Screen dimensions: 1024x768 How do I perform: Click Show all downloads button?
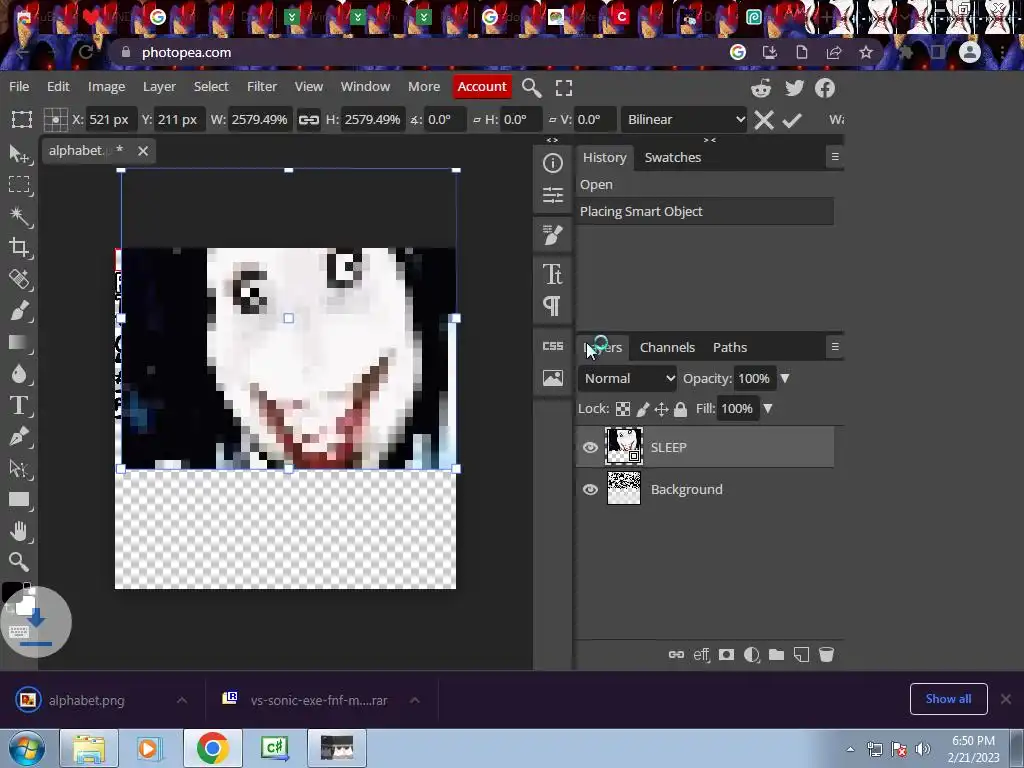[948, 699]
